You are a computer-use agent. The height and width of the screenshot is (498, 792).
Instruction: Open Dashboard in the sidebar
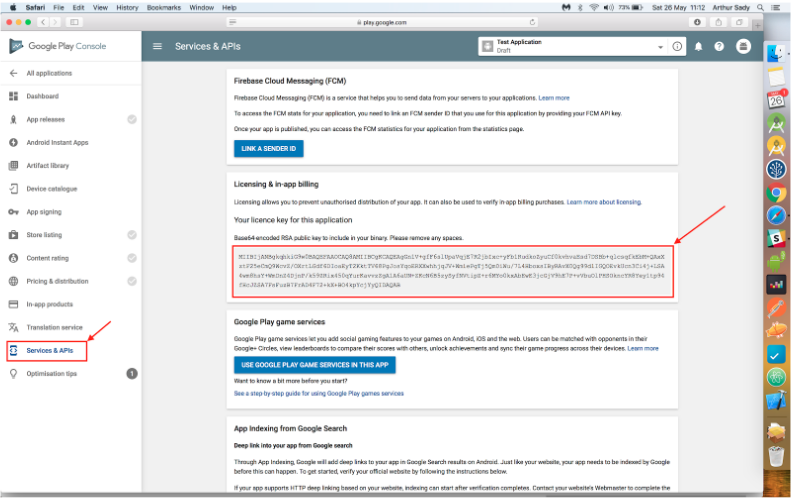(x=42, y=96)
